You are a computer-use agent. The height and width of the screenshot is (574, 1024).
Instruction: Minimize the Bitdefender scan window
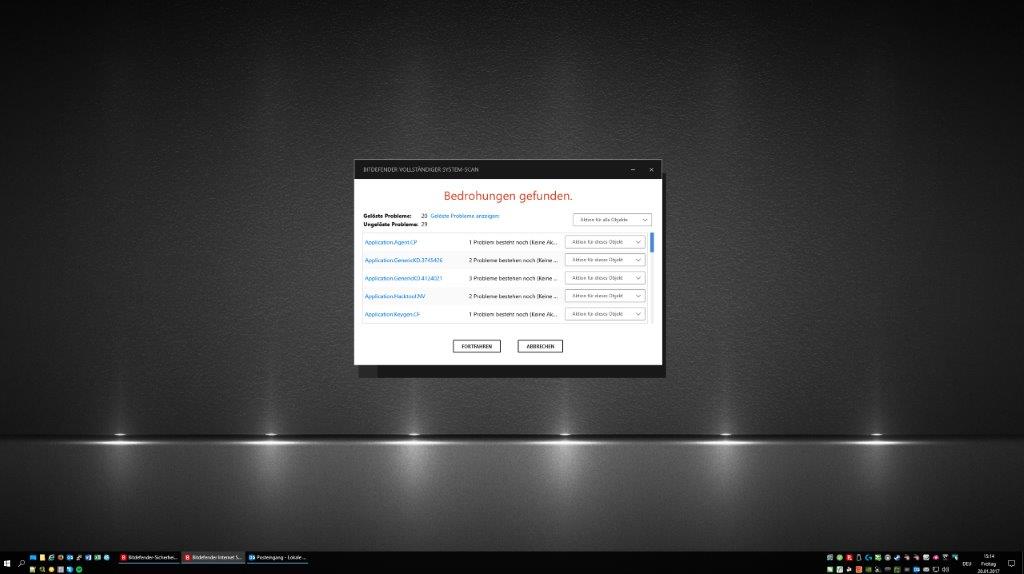[x=633, y=170]
